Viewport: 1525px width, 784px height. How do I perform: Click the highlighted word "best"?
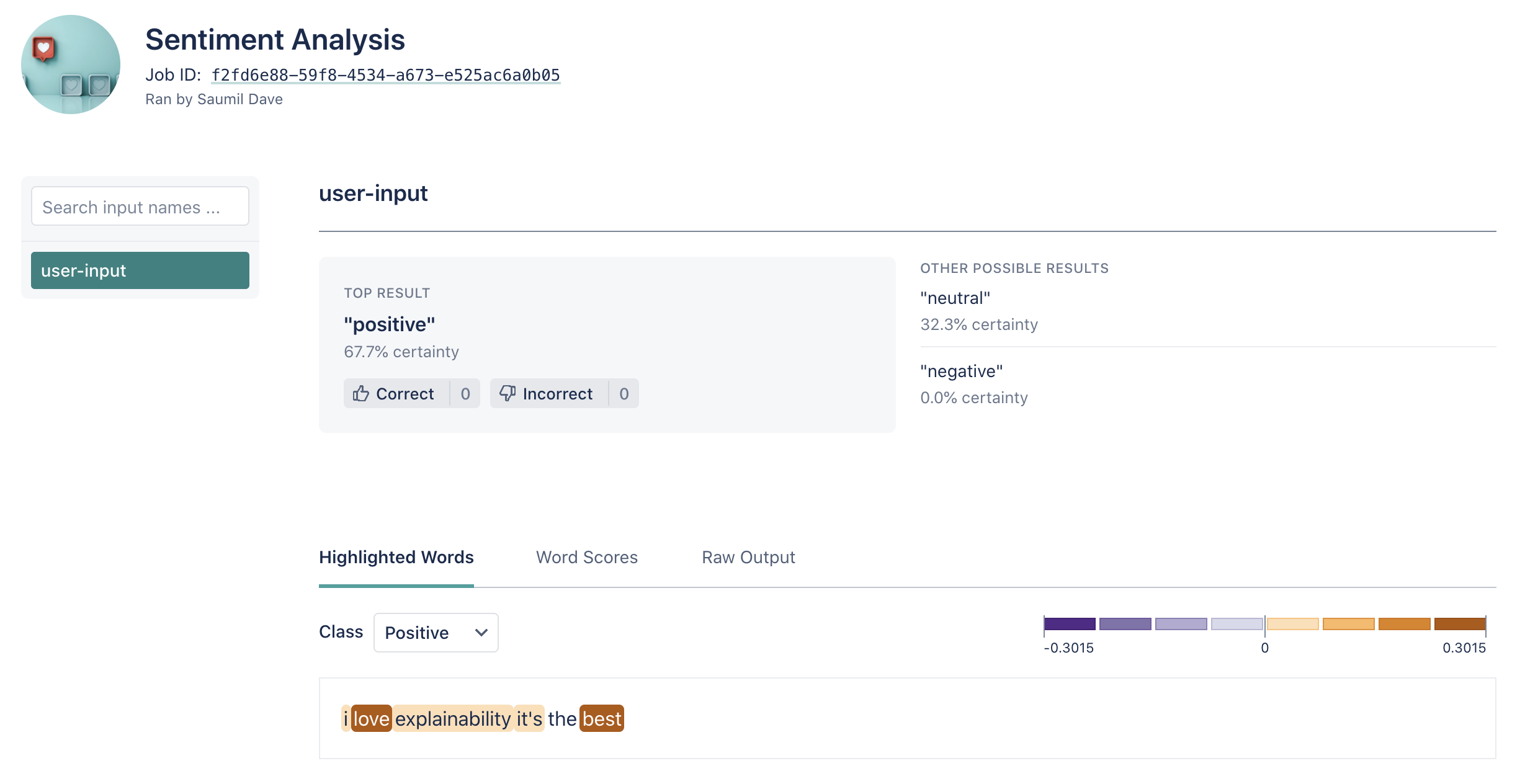click(x=601, y=719)
